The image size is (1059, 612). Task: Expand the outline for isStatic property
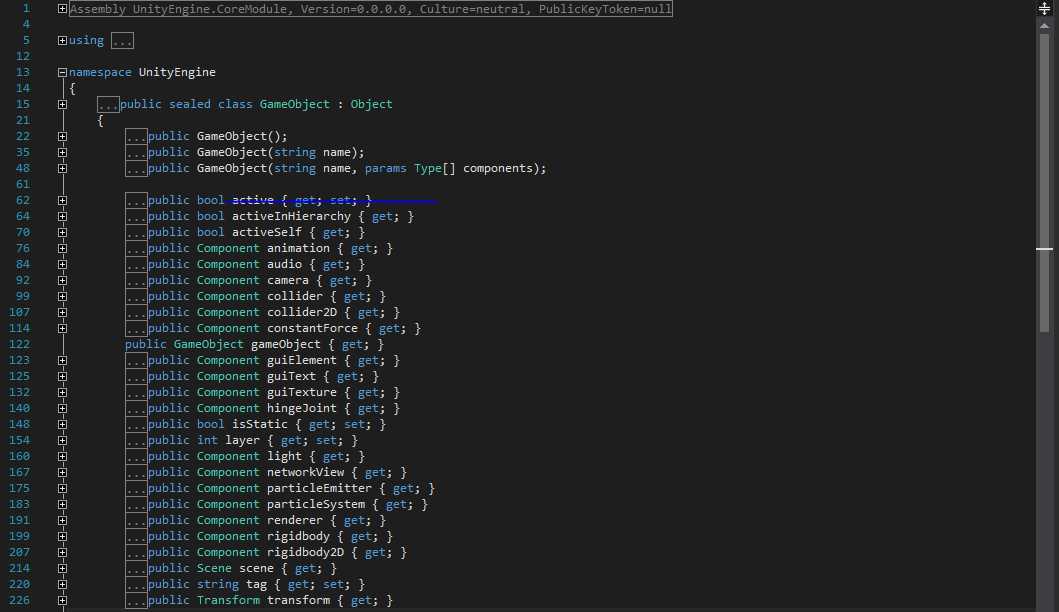coord(62,424)
